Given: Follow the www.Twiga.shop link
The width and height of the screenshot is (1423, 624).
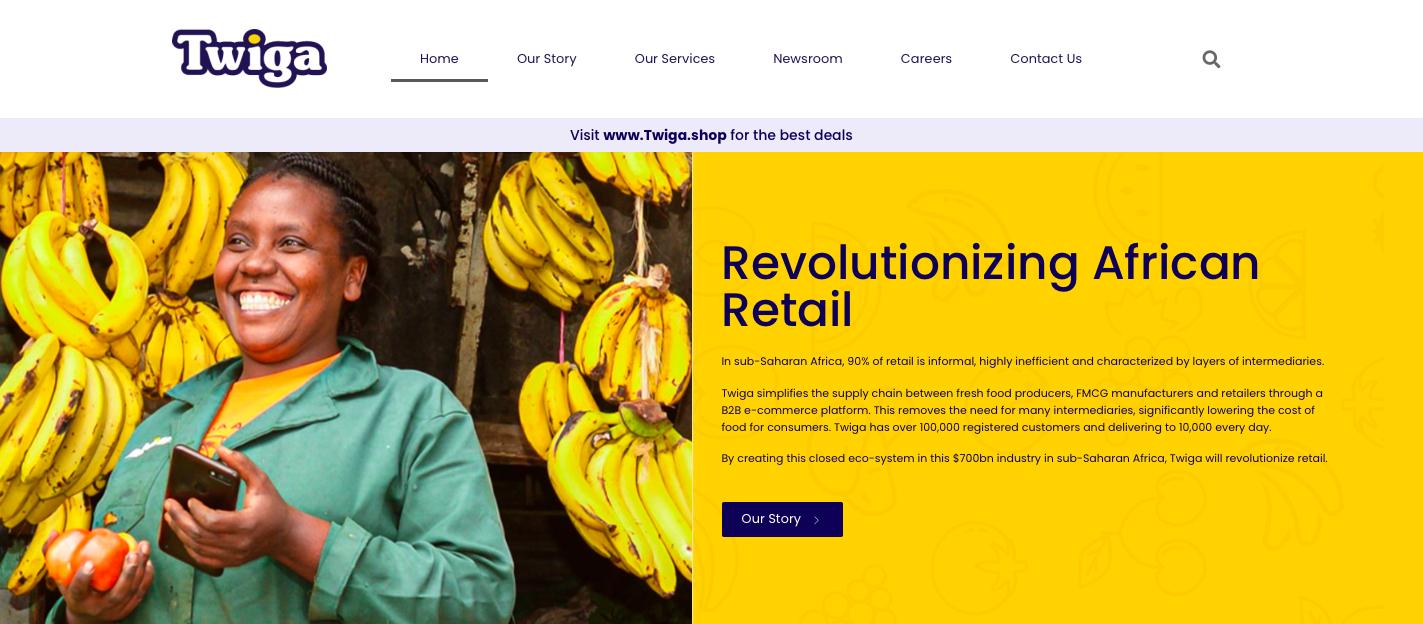Looking at the screenshot, I should pos(664,135).
